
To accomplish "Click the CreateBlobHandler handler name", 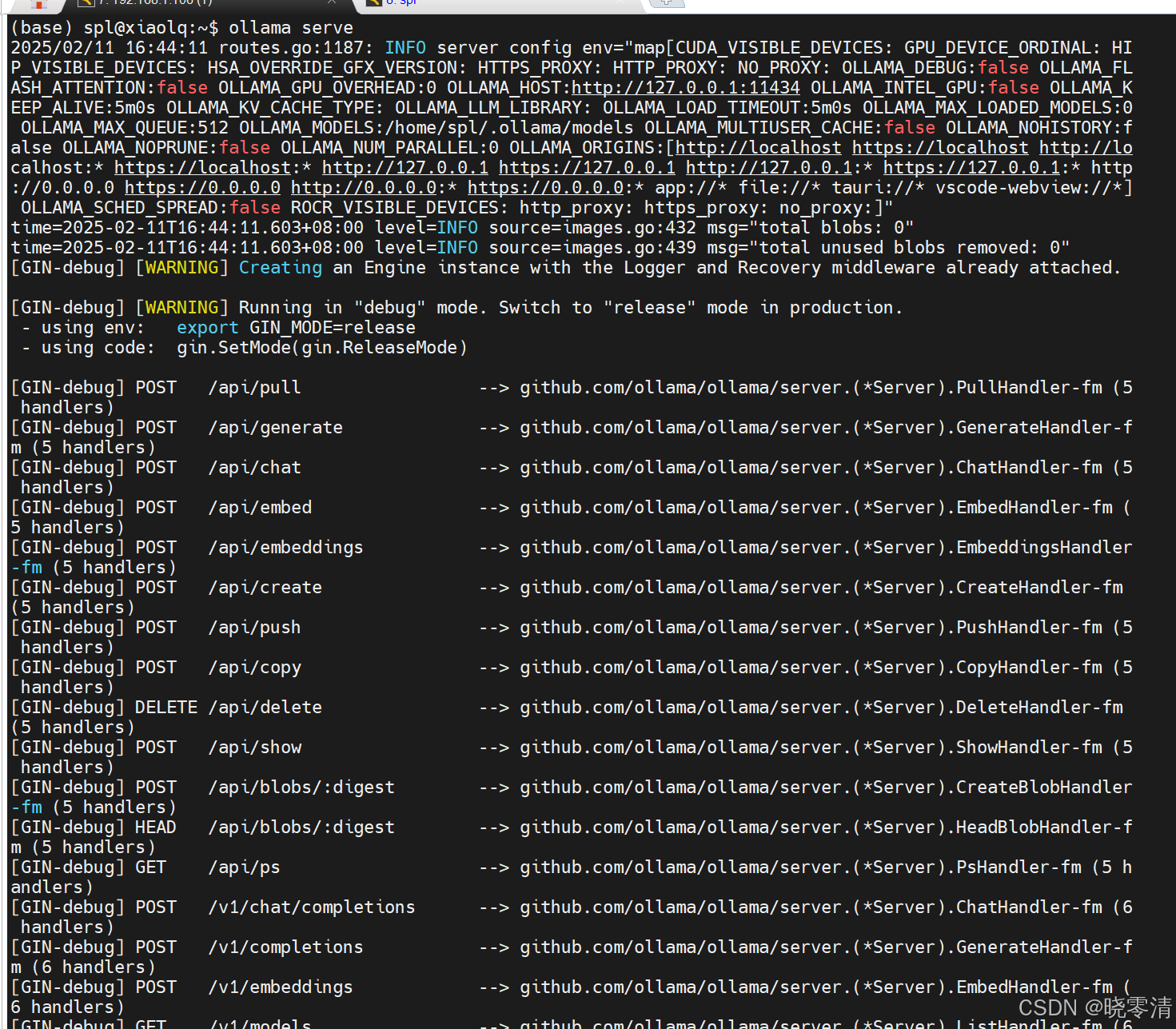I will click(x=1044, y=788).
